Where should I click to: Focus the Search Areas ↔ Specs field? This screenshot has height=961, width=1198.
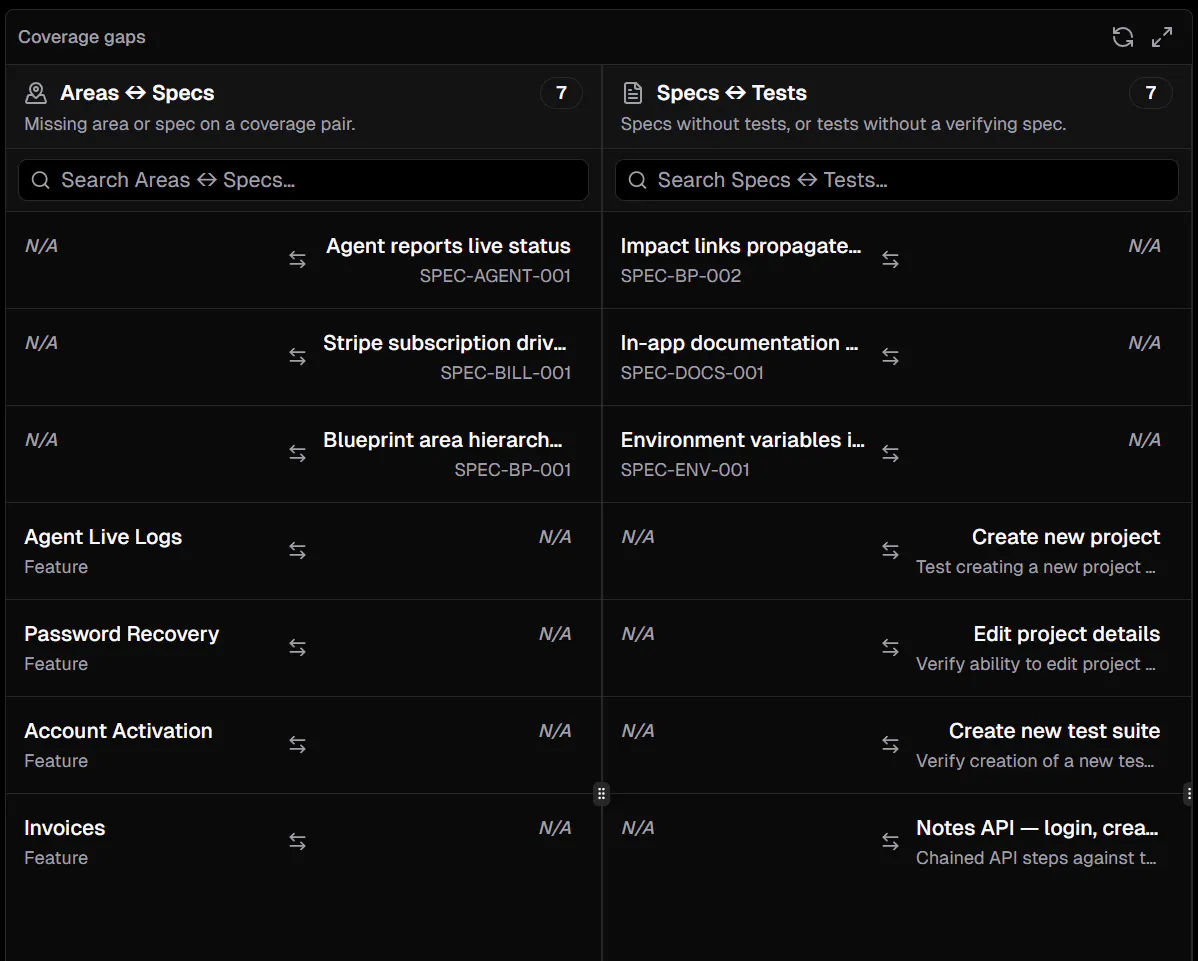[x=303, y=180]
